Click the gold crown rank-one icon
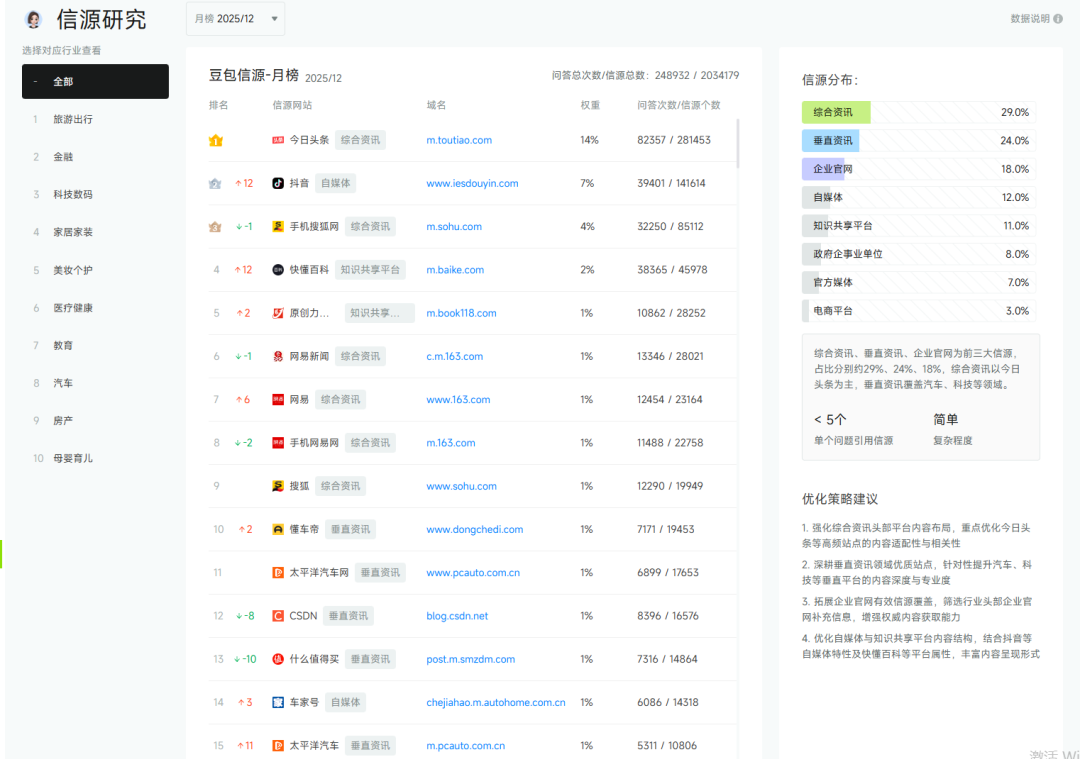This screenshot has height=759, width=1080. click(x=216, y=140)
